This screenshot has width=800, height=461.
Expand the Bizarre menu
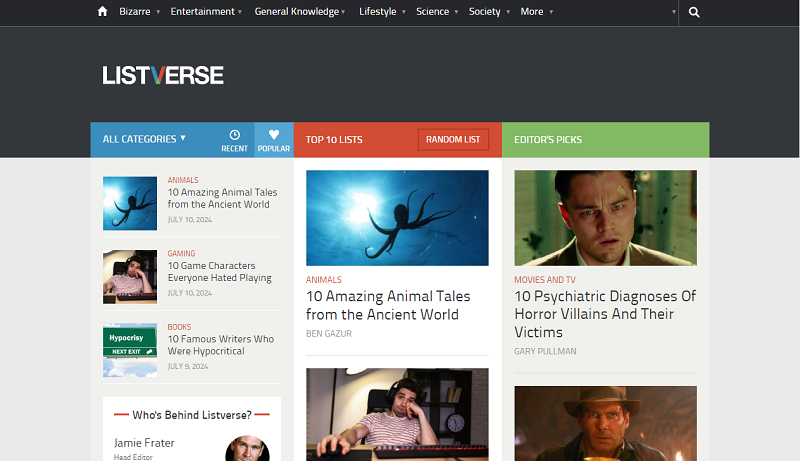tap(139, 12)
